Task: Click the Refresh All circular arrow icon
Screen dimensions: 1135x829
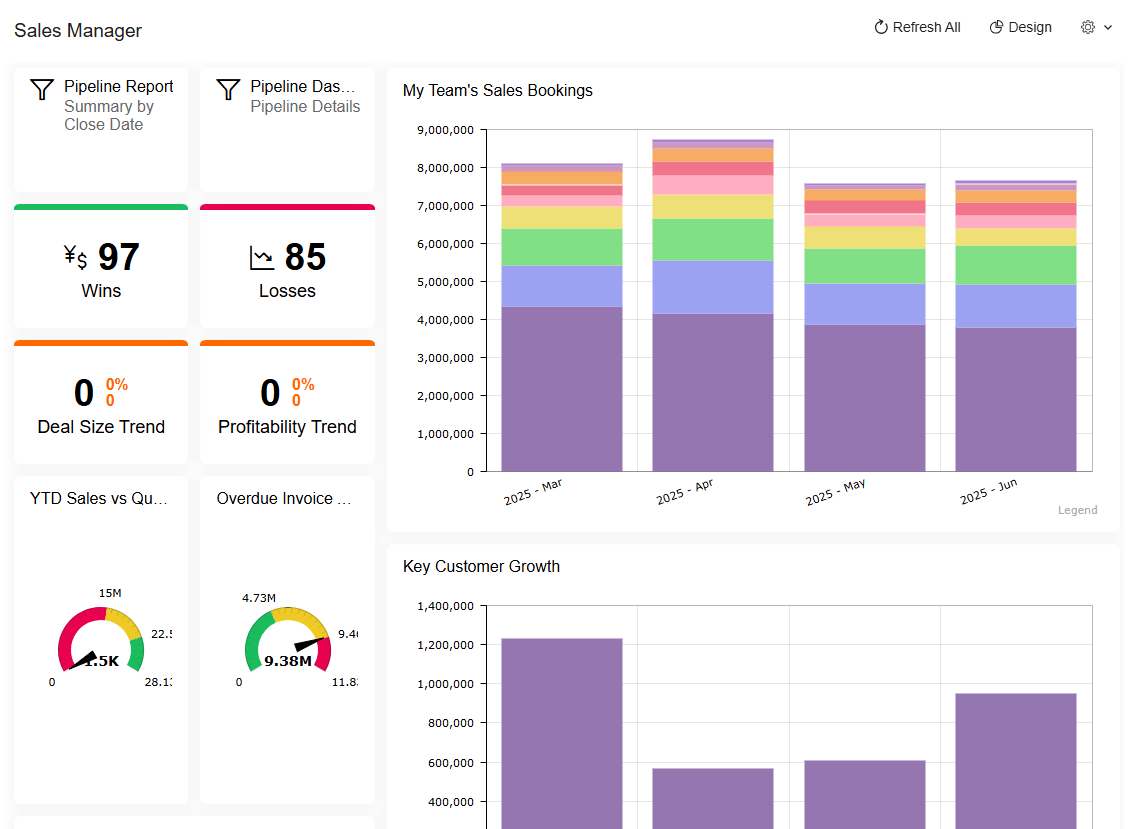Action: (x=880, y=28)
